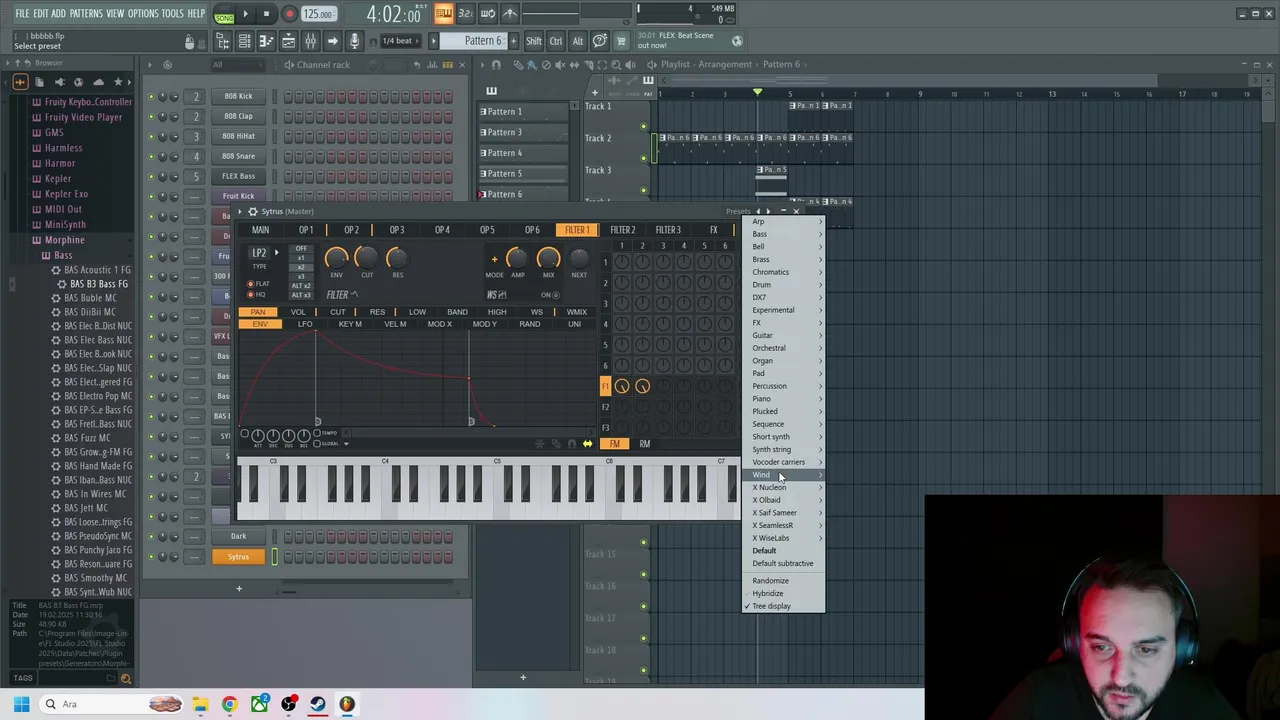Expand the Bass preset submenu

pyautogui.click(x=785, y=234)
